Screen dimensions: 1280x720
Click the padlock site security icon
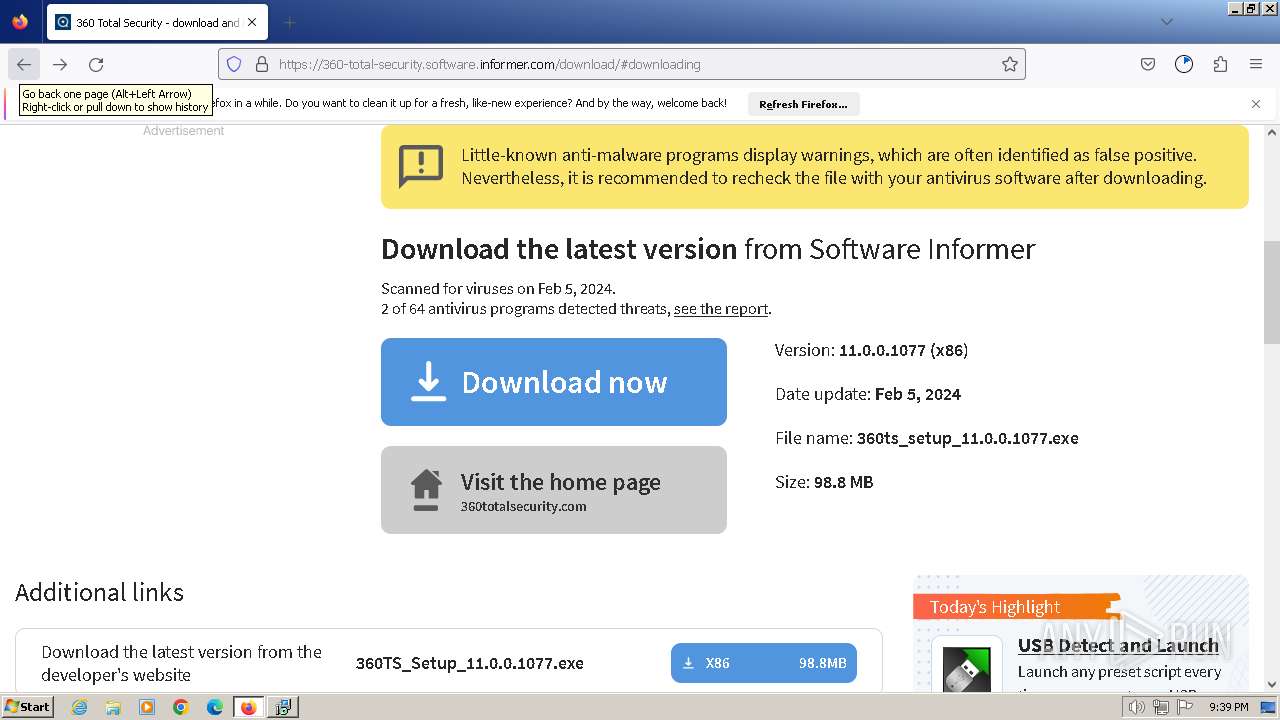pyautogui.click(x=262, y=64)
